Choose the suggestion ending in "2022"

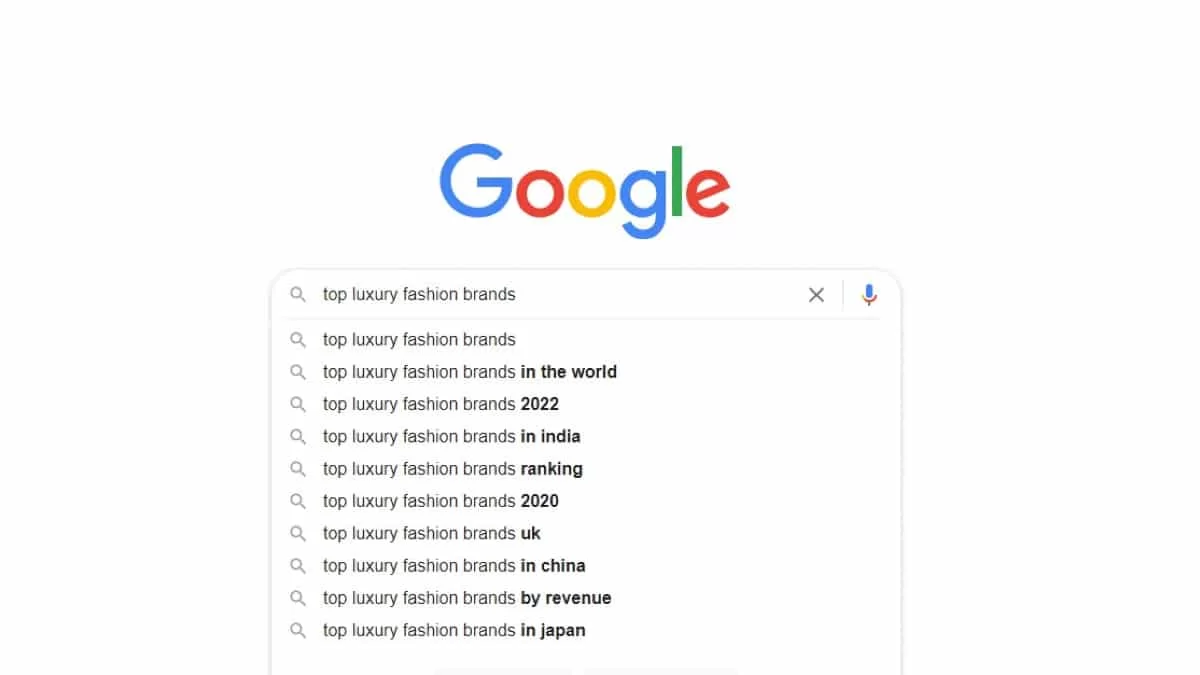pos(440,404)
